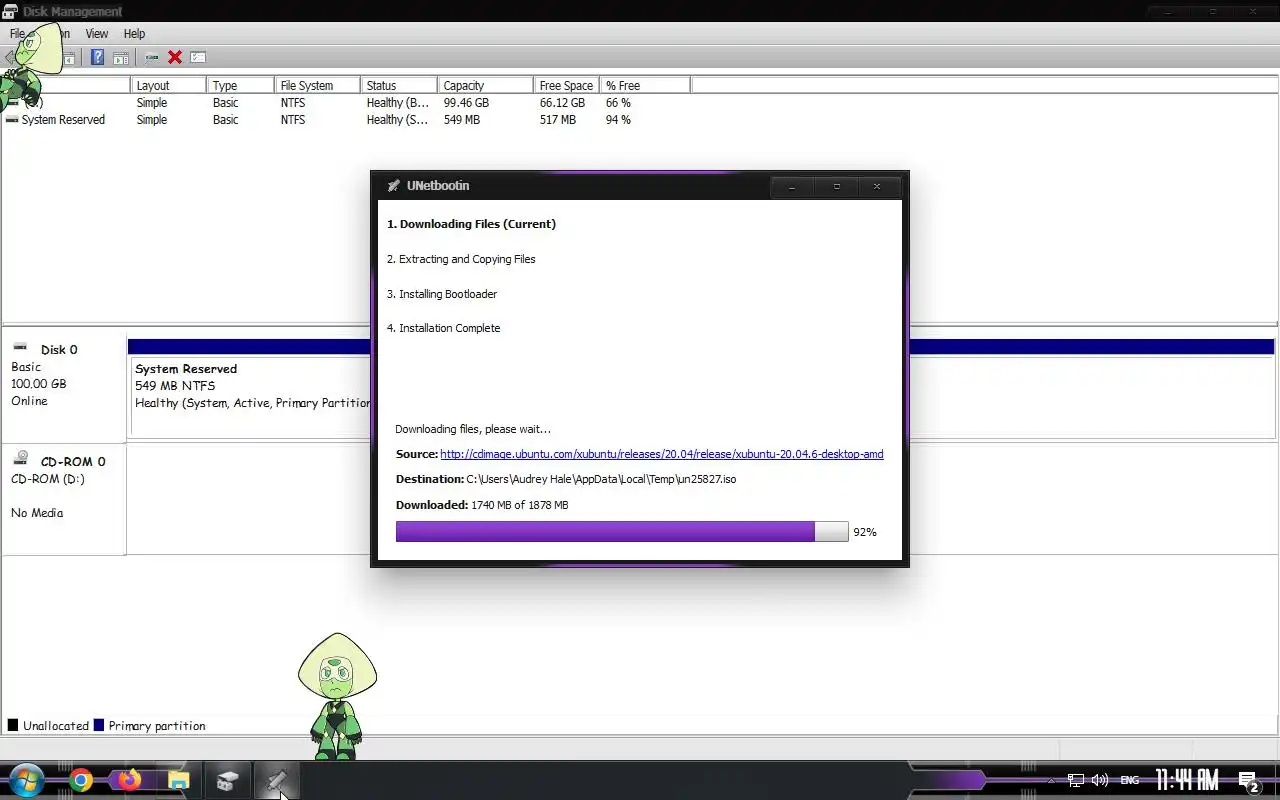Launch Firefox from the taskbar

point(129,781)
